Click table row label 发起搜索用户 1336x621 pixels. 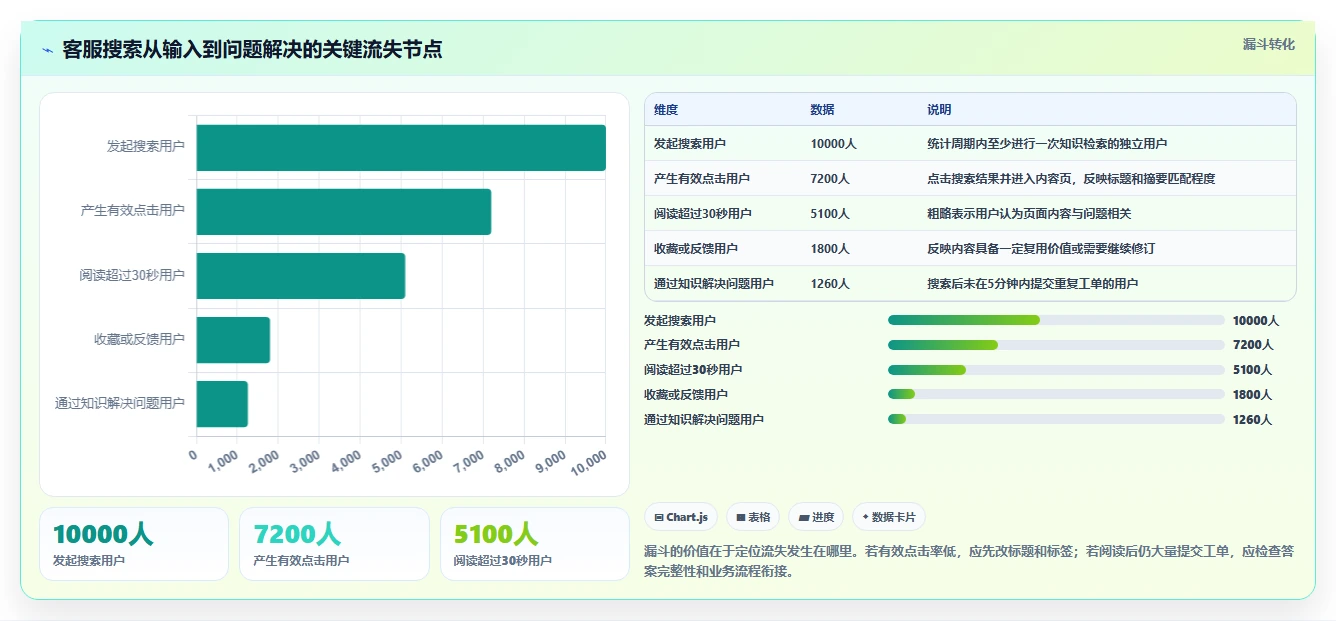690,144
